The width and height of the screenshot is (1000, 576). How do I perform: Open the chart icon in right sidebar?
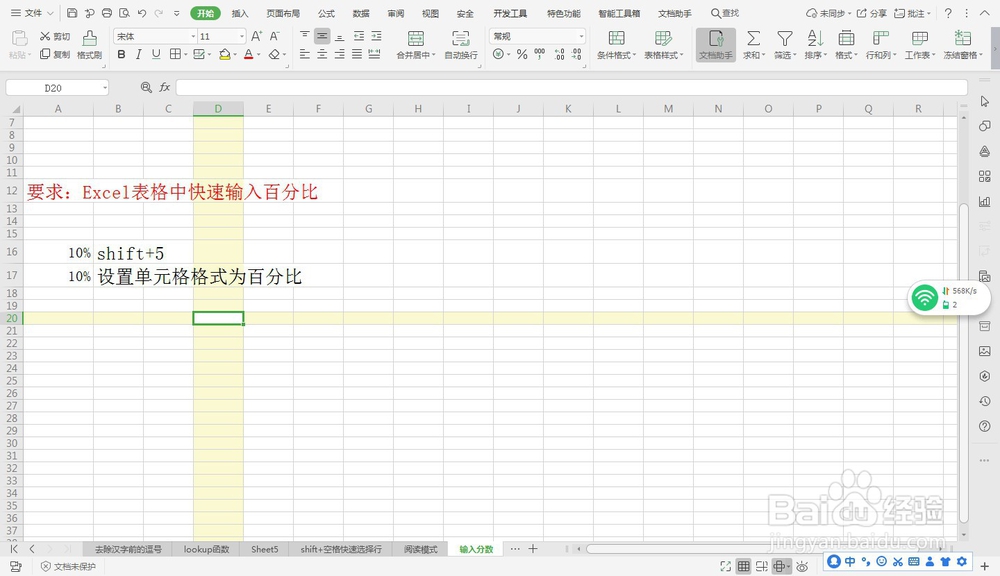pyautogui.click(x=984, y=200)
